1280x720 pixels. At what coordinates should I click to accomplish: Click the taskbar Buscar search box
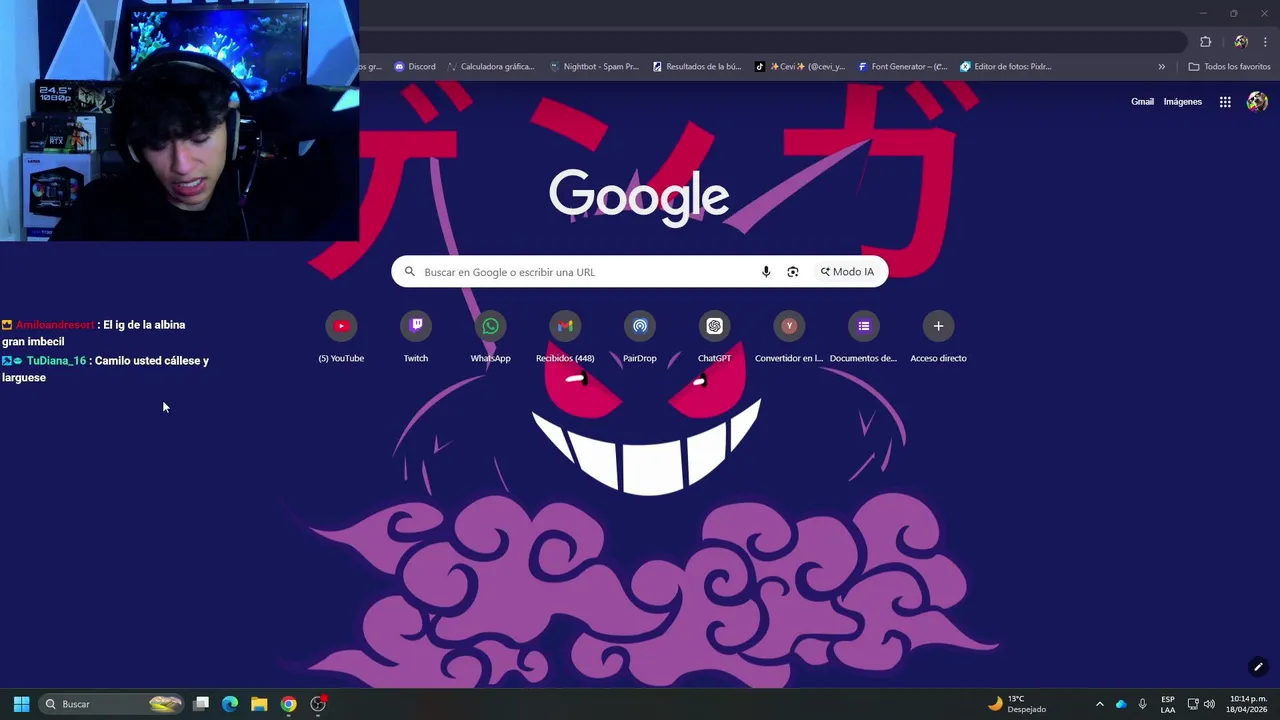click(112, 704)
